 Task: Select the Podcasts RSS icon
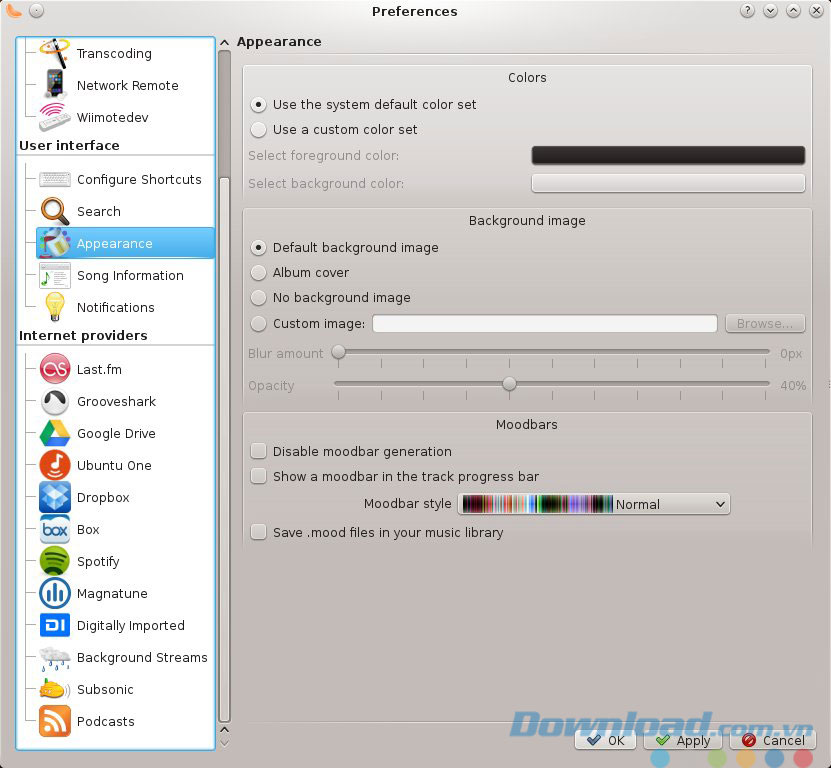pyautogui.click(x=55, y=721)
